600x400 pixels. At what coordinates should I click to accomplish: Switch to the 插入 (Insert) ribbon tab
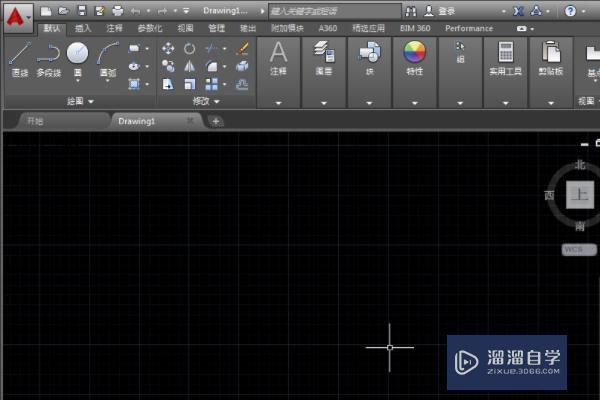83,28
